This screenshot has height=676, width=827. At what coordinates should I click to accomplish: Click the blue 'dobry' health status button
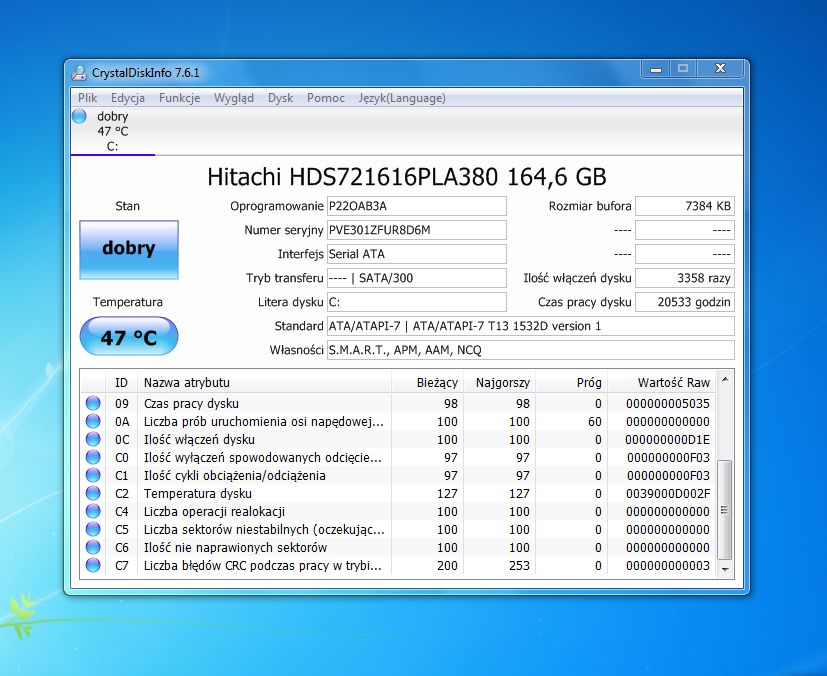pos(129,249)
